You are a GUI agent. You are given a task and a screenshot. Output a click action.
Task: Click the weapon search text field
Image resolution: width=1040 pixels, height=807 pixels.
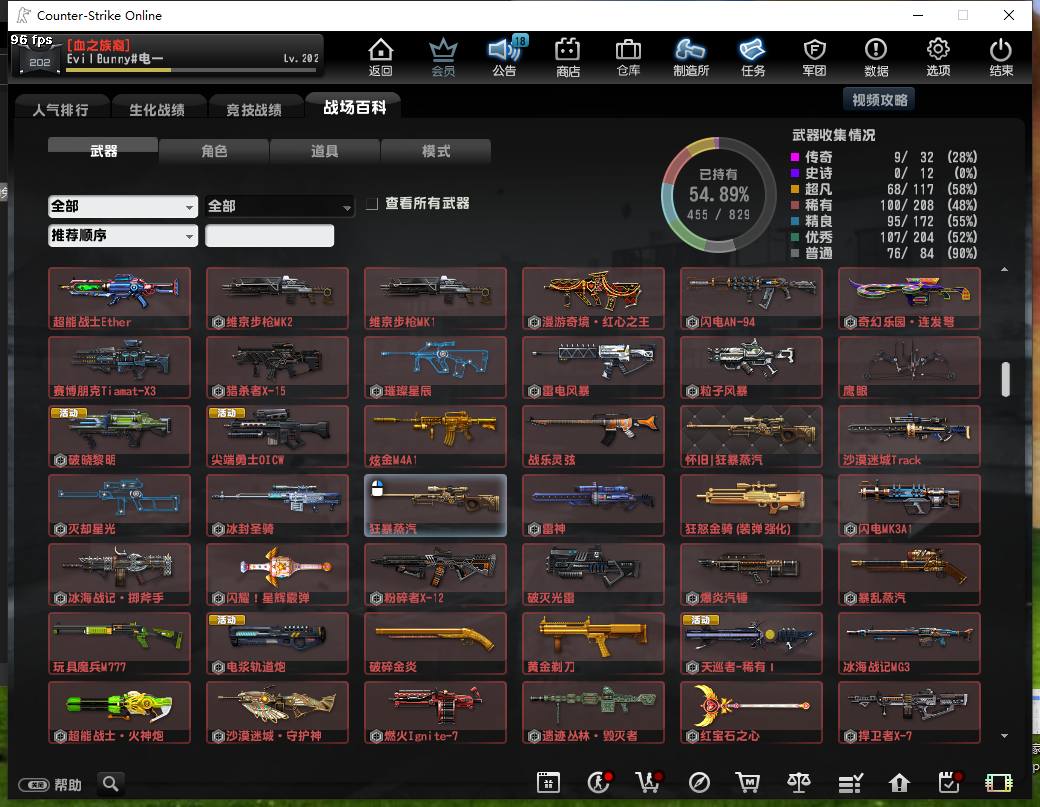pyautogui.click(x=269, y=235)
